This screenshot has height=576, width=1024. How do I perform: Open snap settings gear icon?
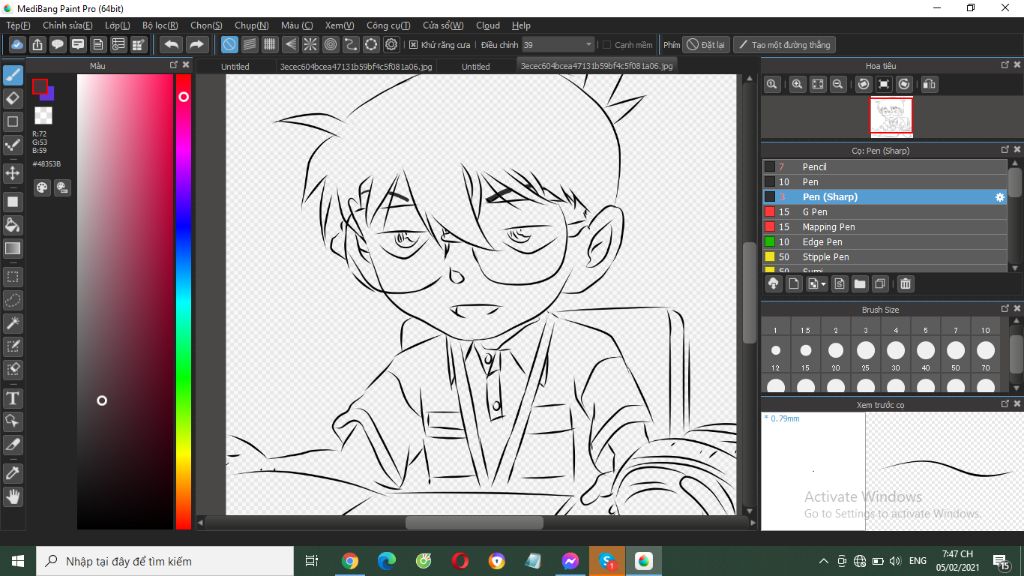coord(391,44)
